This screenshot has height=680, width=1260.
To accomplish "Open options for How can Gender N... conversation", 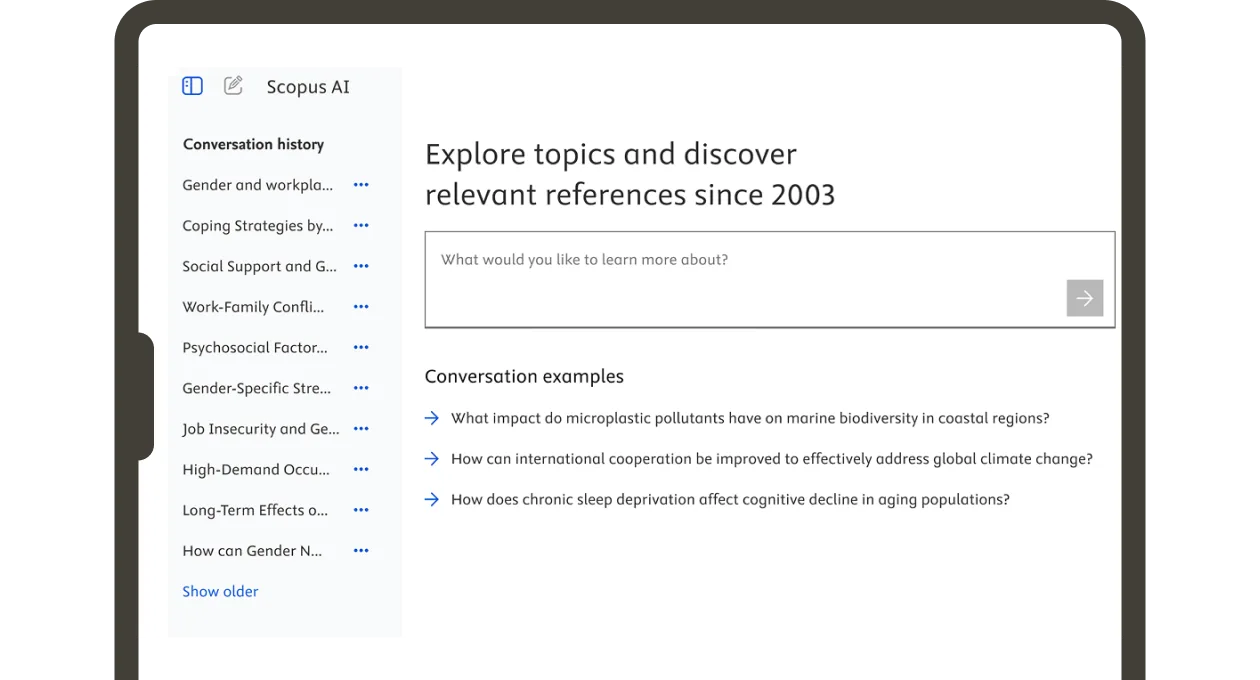I will [x=361, y=550].
